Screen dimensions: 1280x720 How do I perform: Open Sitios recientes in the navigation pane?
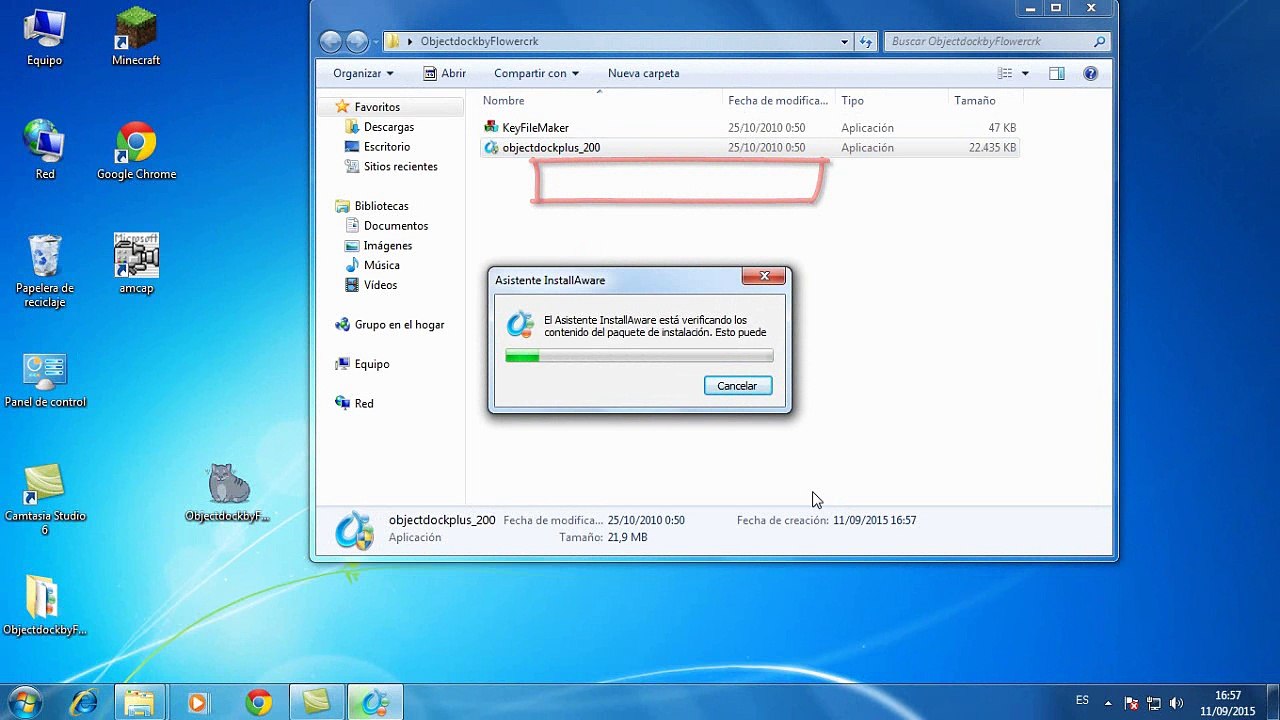click(400, 167)
